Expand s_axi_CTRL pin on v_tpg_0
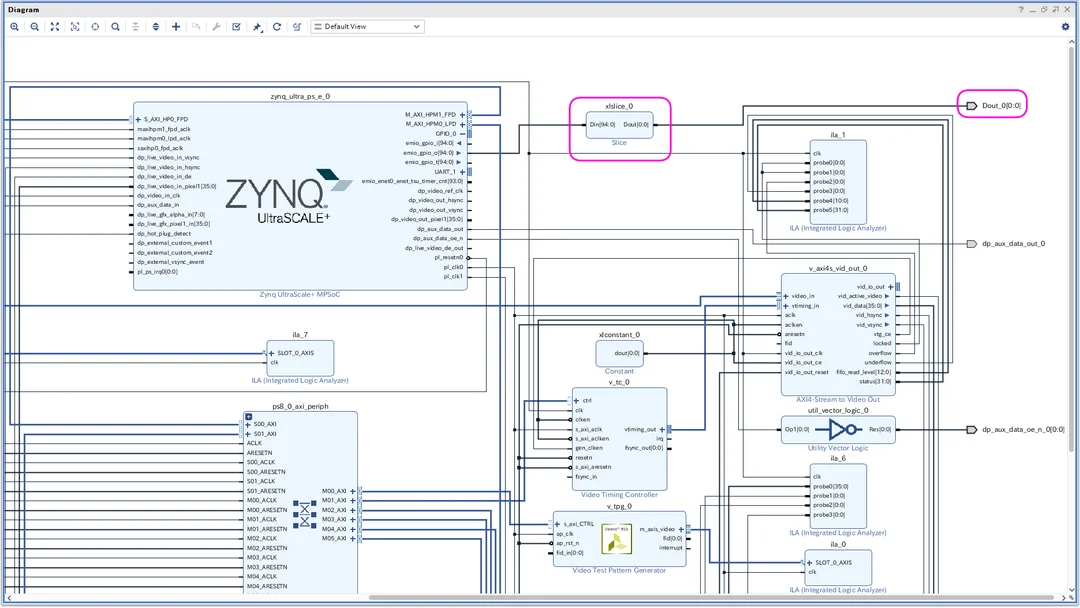The width and height of the screenshot is (1080, 608). (557, 524)
